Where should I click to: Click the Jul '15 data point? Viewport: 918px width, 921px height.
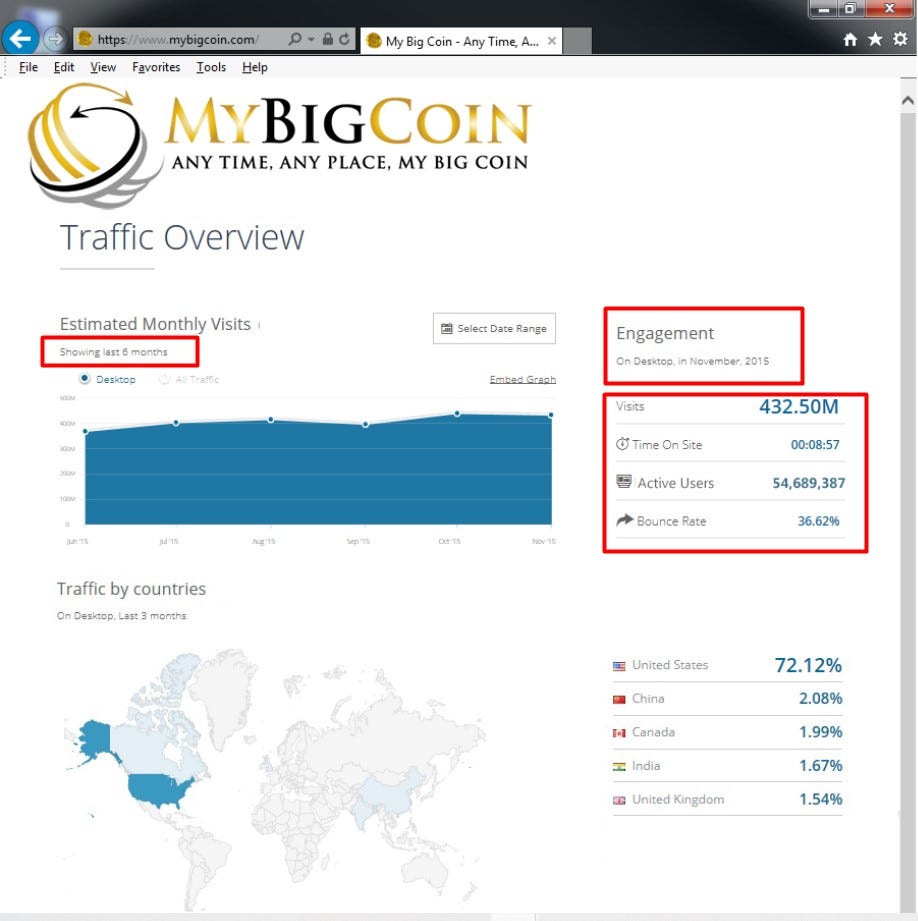coord(176,423)
